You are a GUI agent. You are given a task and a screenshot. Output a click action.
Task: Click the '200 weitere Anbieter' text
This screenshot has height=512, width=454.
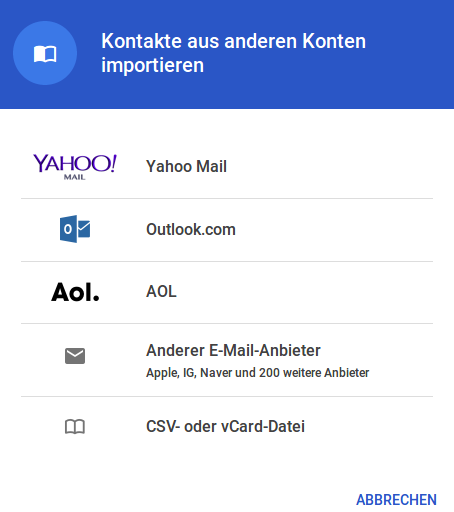point(314,373)
